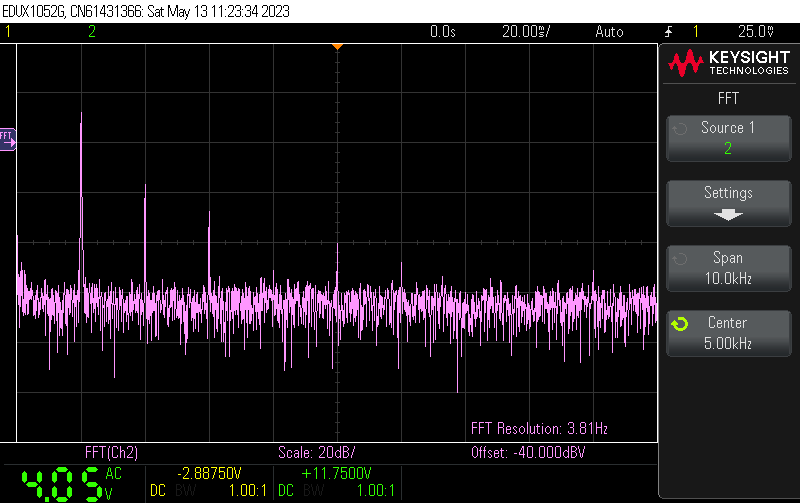Expand the Settings submenu softkey

729,203
